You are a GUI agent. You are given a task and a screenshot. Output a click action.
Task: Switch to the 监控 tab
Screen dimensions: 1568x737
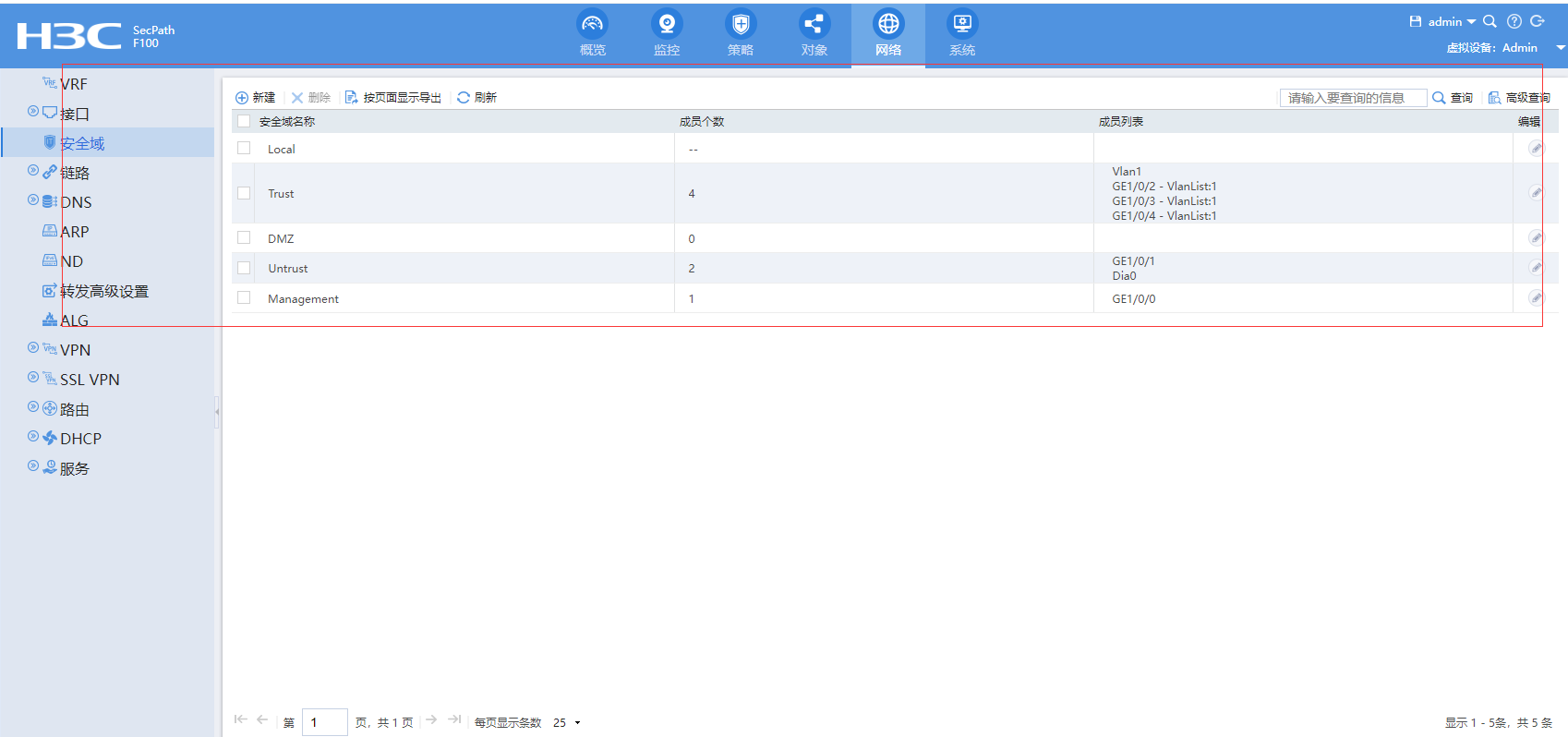tap(667, 34)
